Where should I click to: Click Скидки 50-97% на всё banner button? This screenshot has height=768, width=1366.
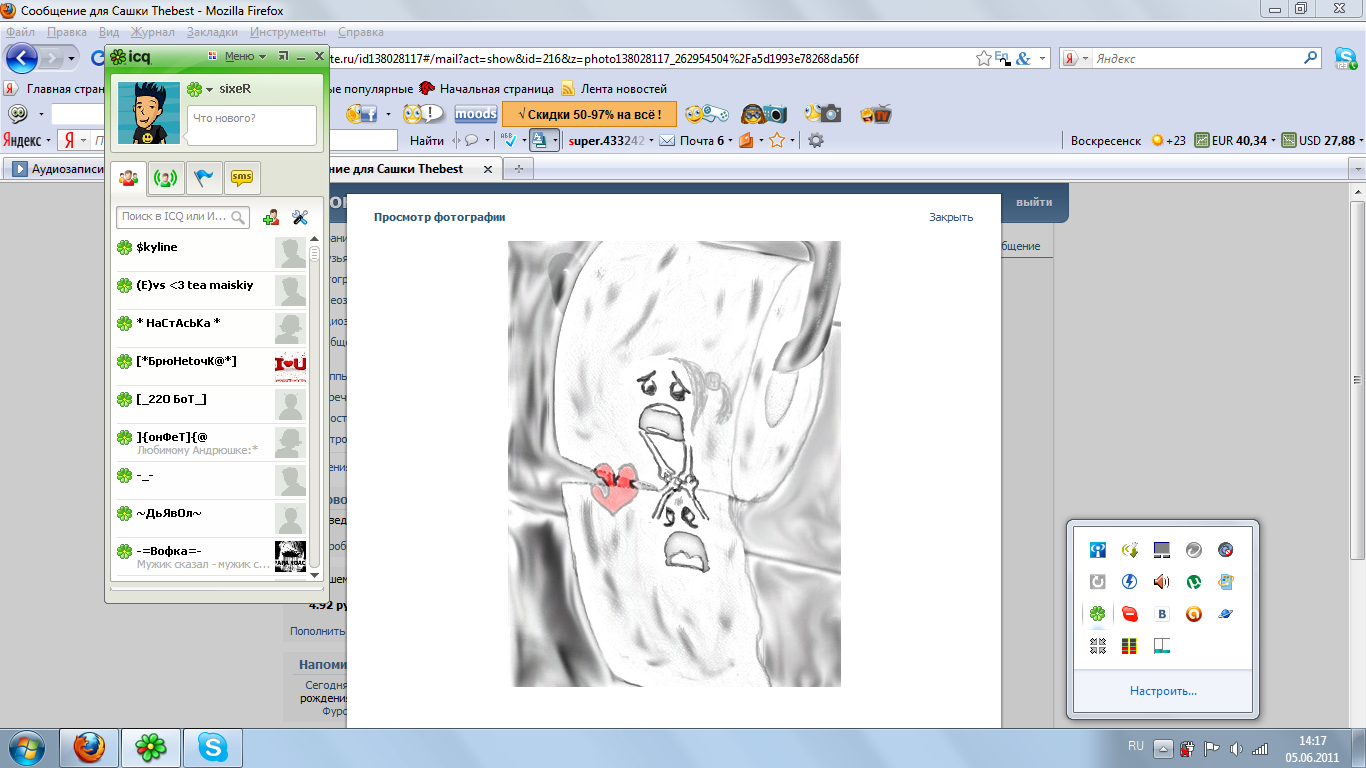pyautogui.click(x=589, y=114)
